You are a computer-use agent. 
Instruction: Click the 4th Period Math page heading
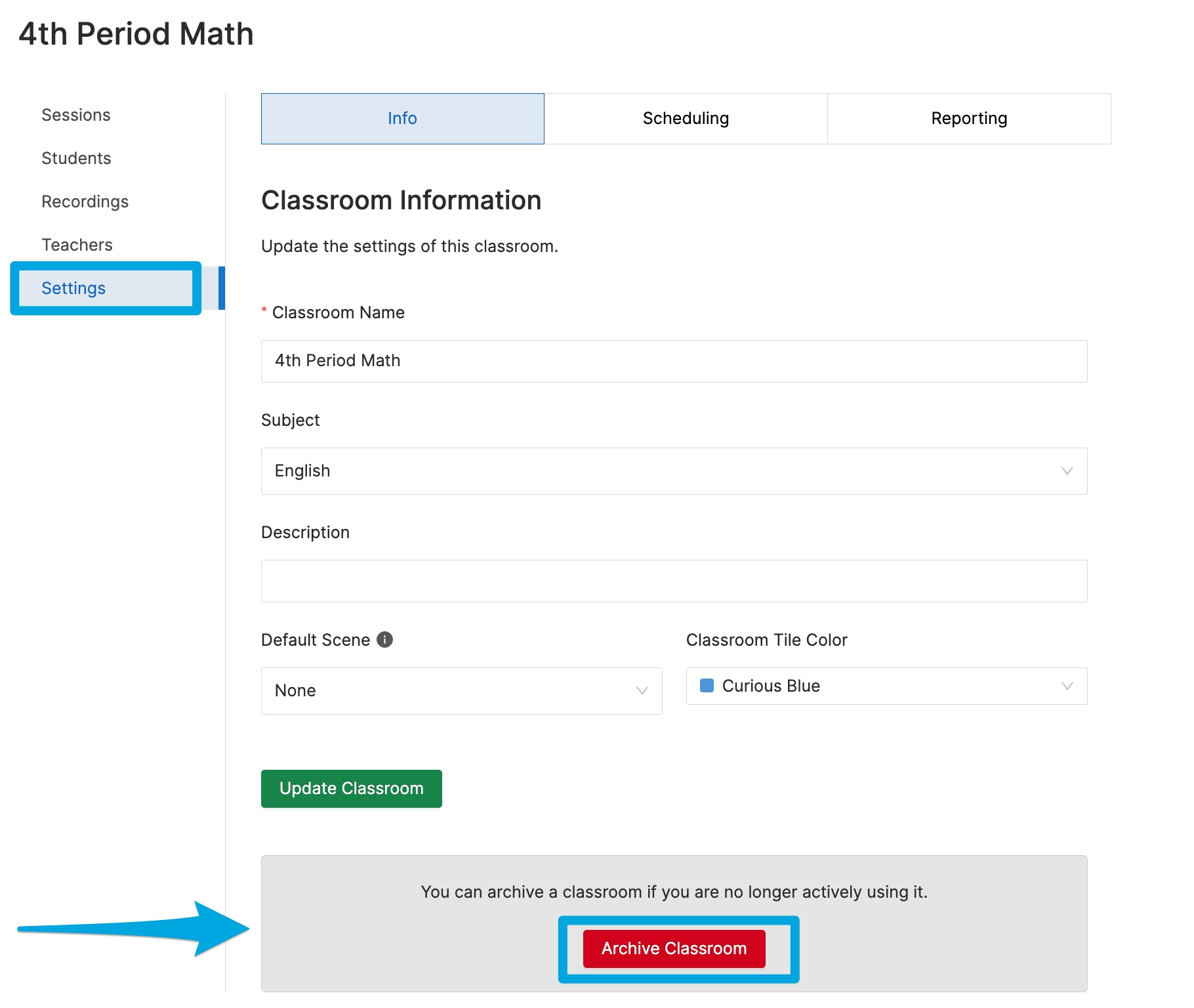[136, 34]
